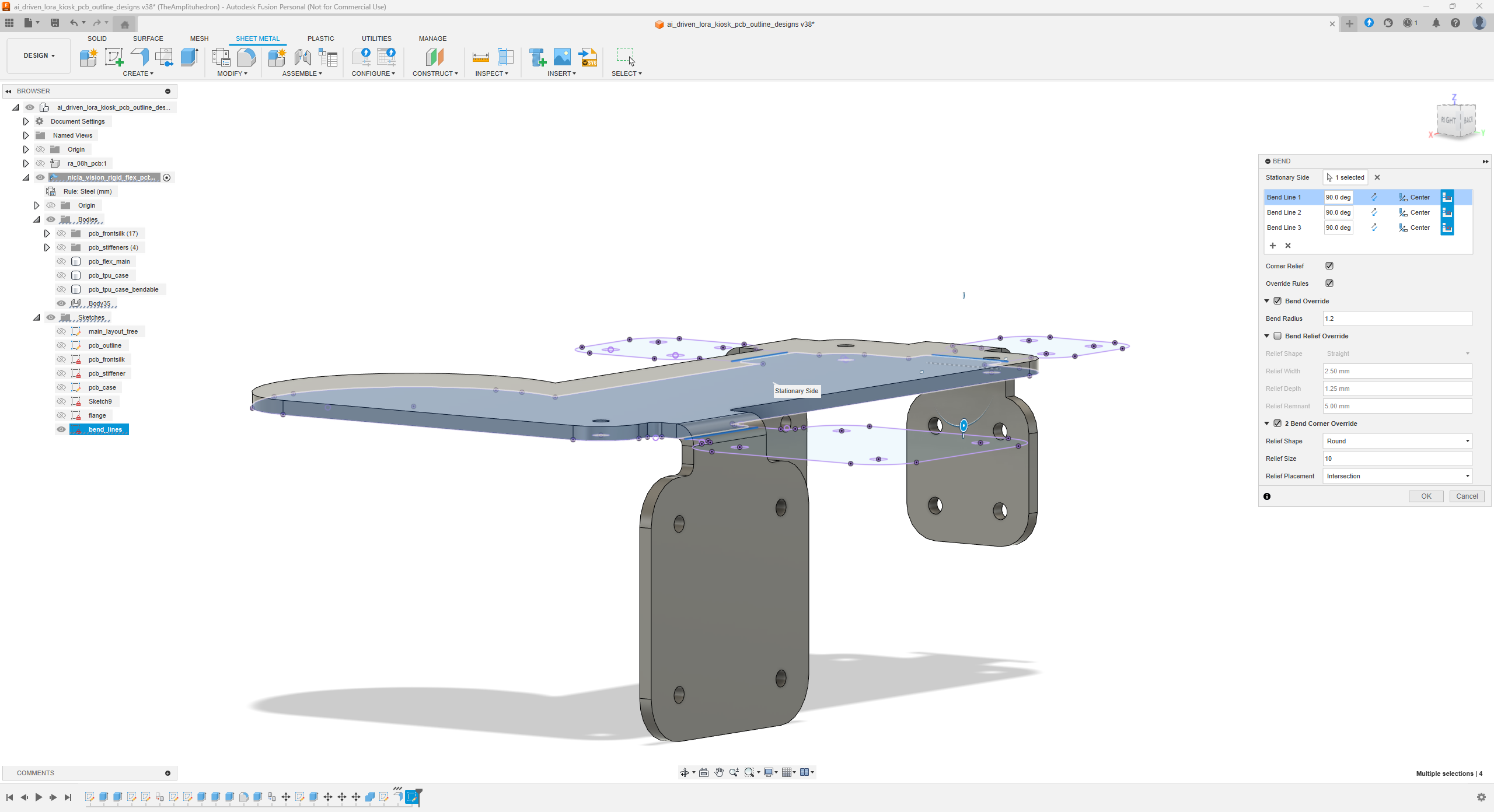This screenshot has height=812, width=1494.
Task: Flip direction of Bend Line 2
Action: 1374,212
